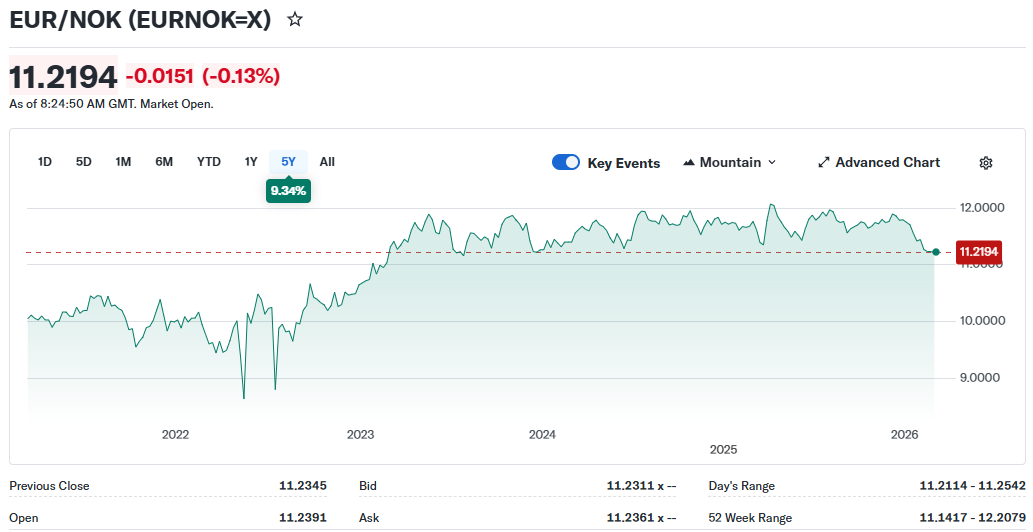This screenshot has height=532, width=1033.
Task: Expand the Mountain chart style dropdown chevron
Action: point(772,163)
